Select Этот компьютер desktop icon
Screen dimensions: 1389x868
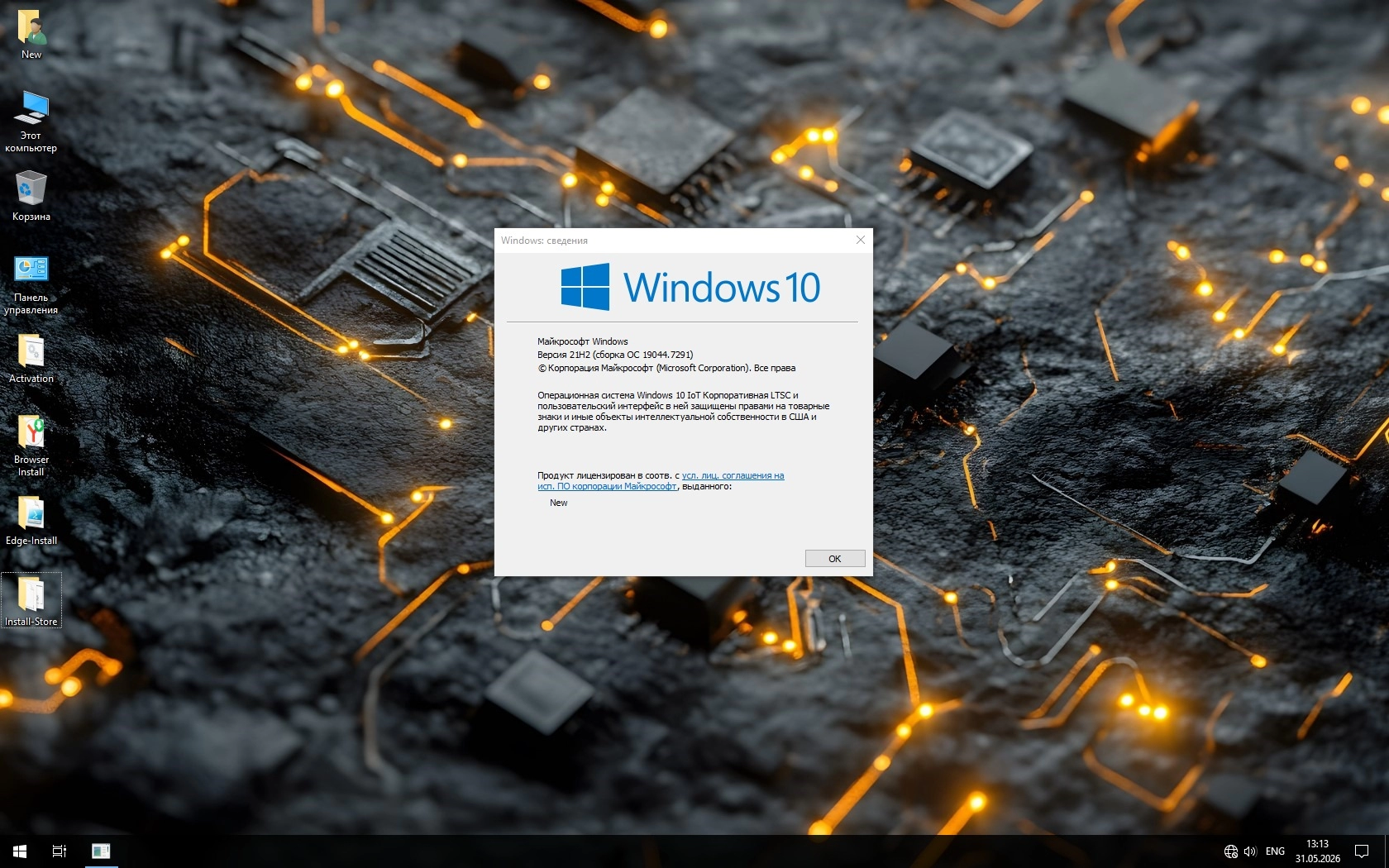31,122
